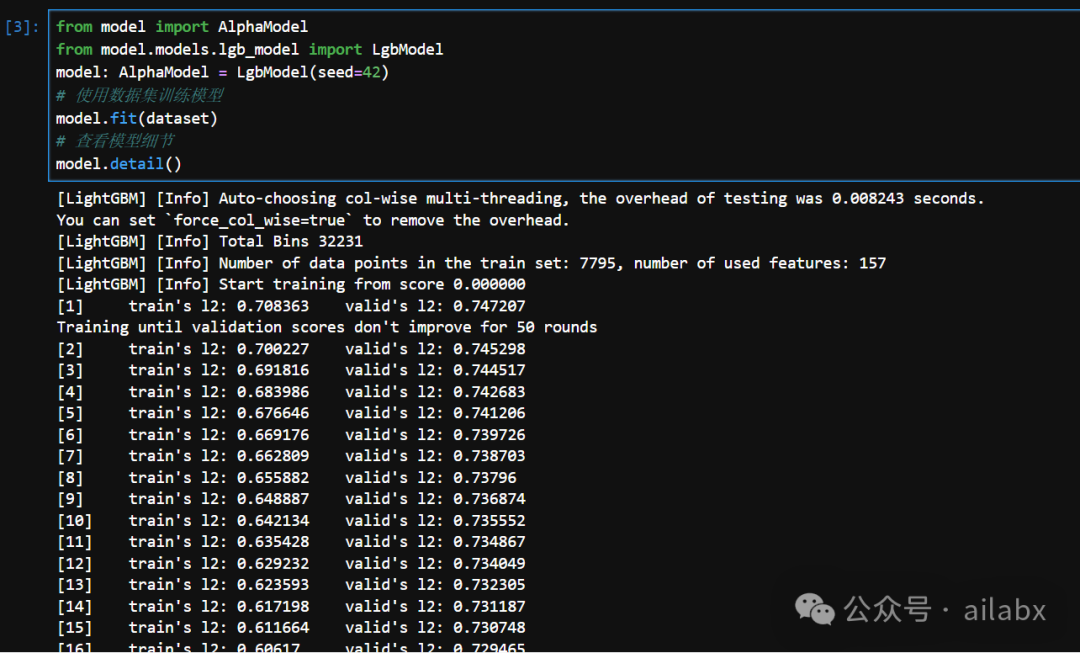Click the cell prompt label [3]:
Viewport: 1080px width, 653px height.
(22, 28)
